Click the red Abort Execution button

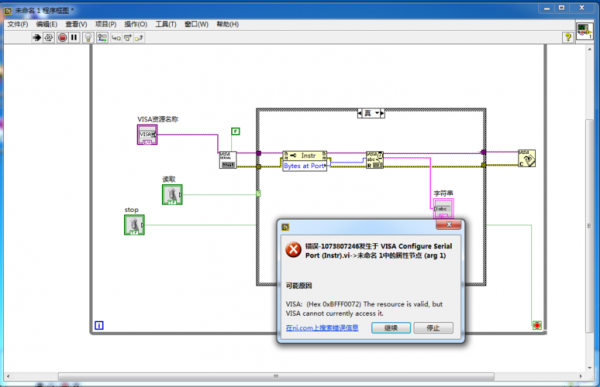point(62,38)
